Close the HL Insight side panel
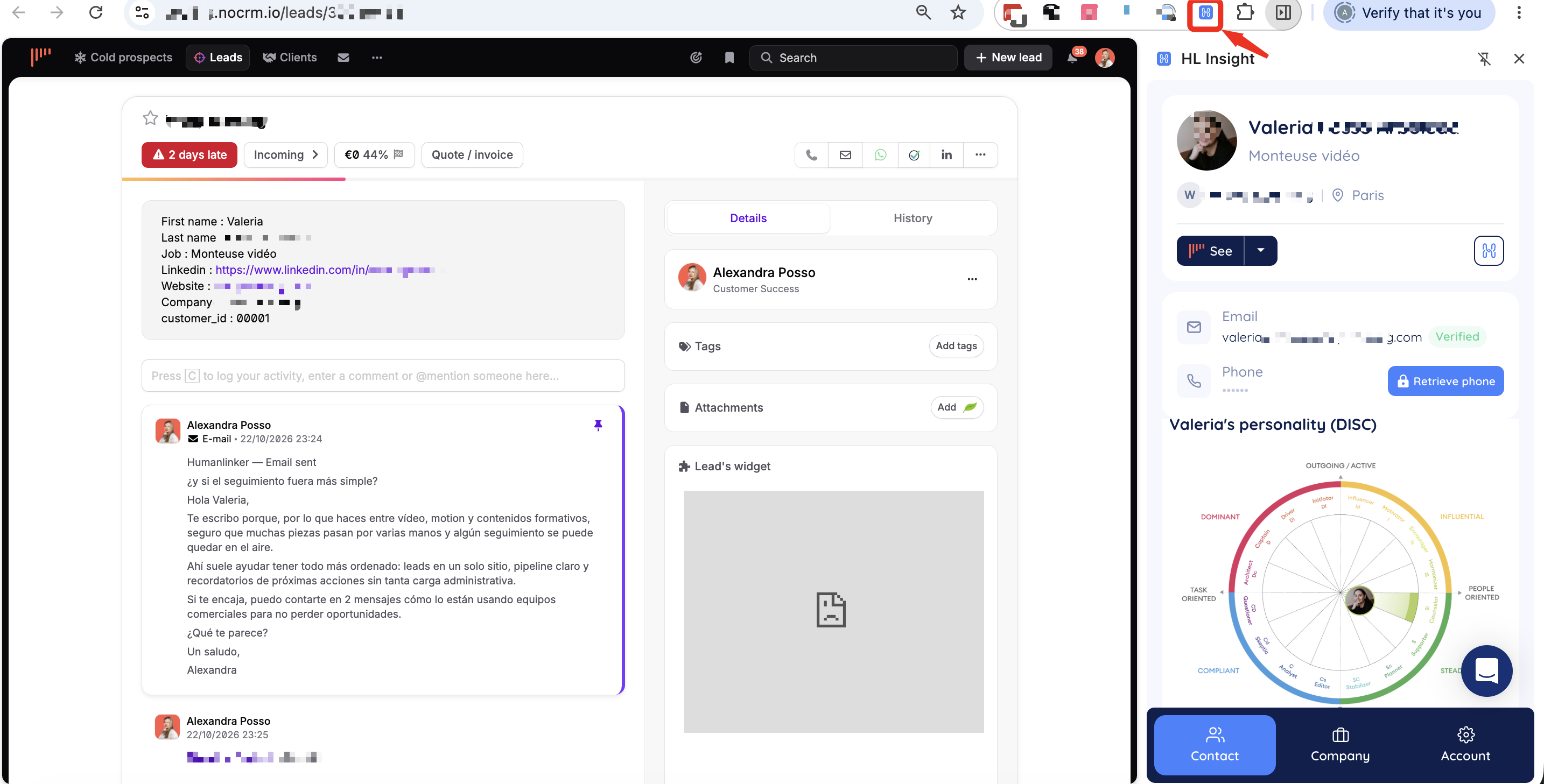 [x=1518, y=59]
